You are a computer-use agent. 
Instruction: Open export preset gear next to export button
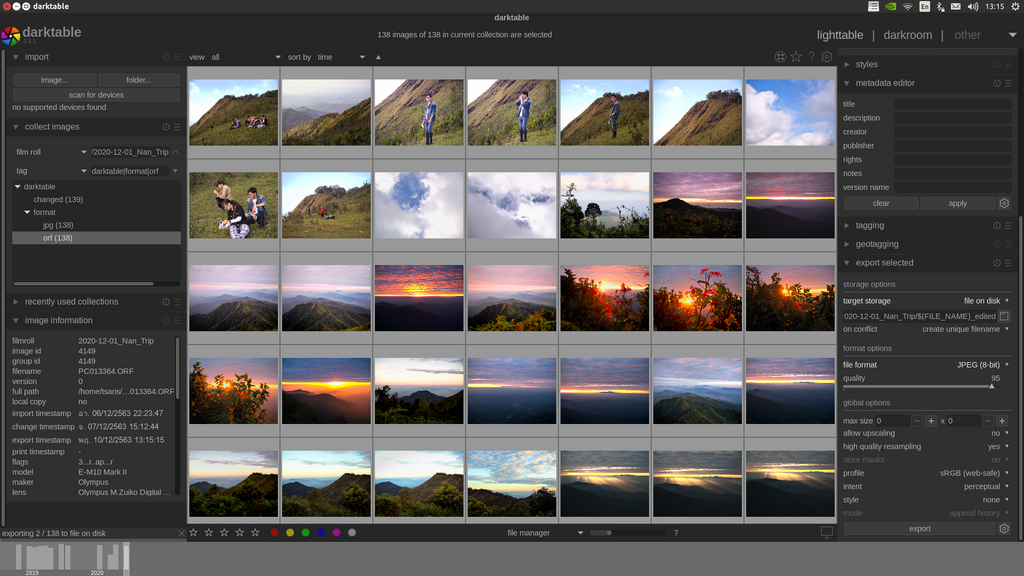[1004, 528]
